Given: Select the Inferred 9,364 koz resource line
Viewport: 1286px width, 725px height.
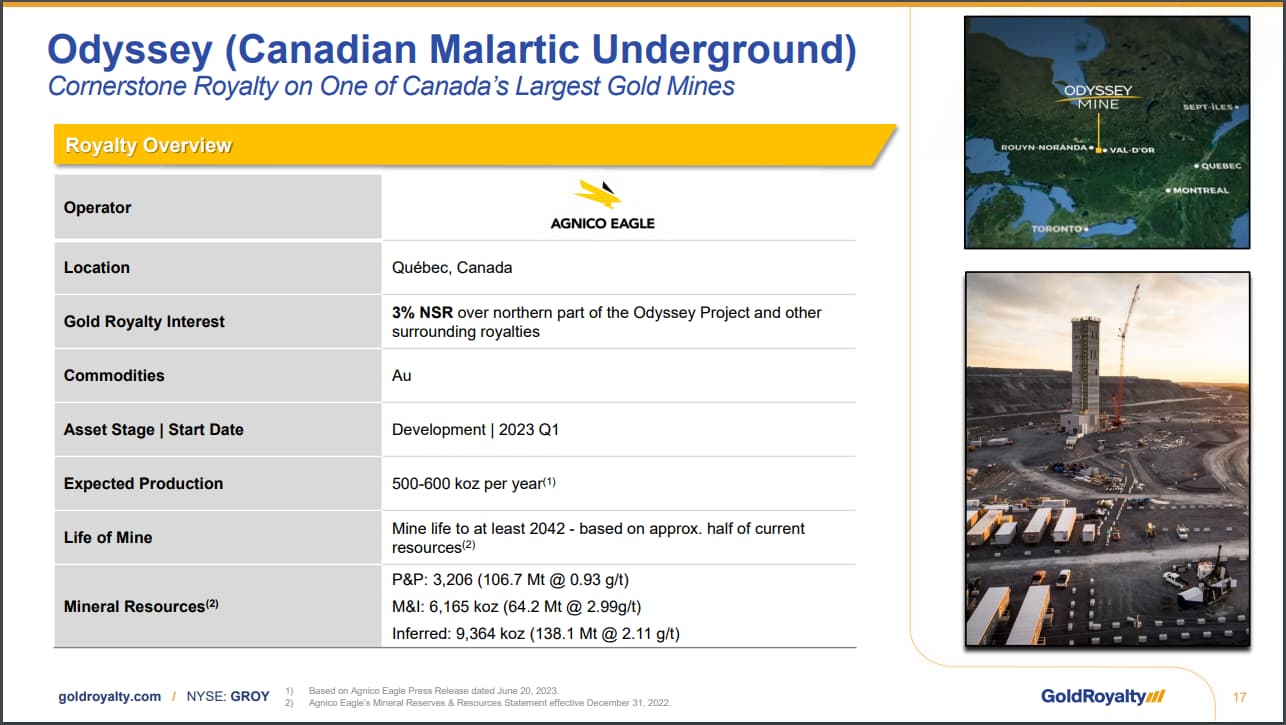Looking at the screenshot, I should [535, 633].
